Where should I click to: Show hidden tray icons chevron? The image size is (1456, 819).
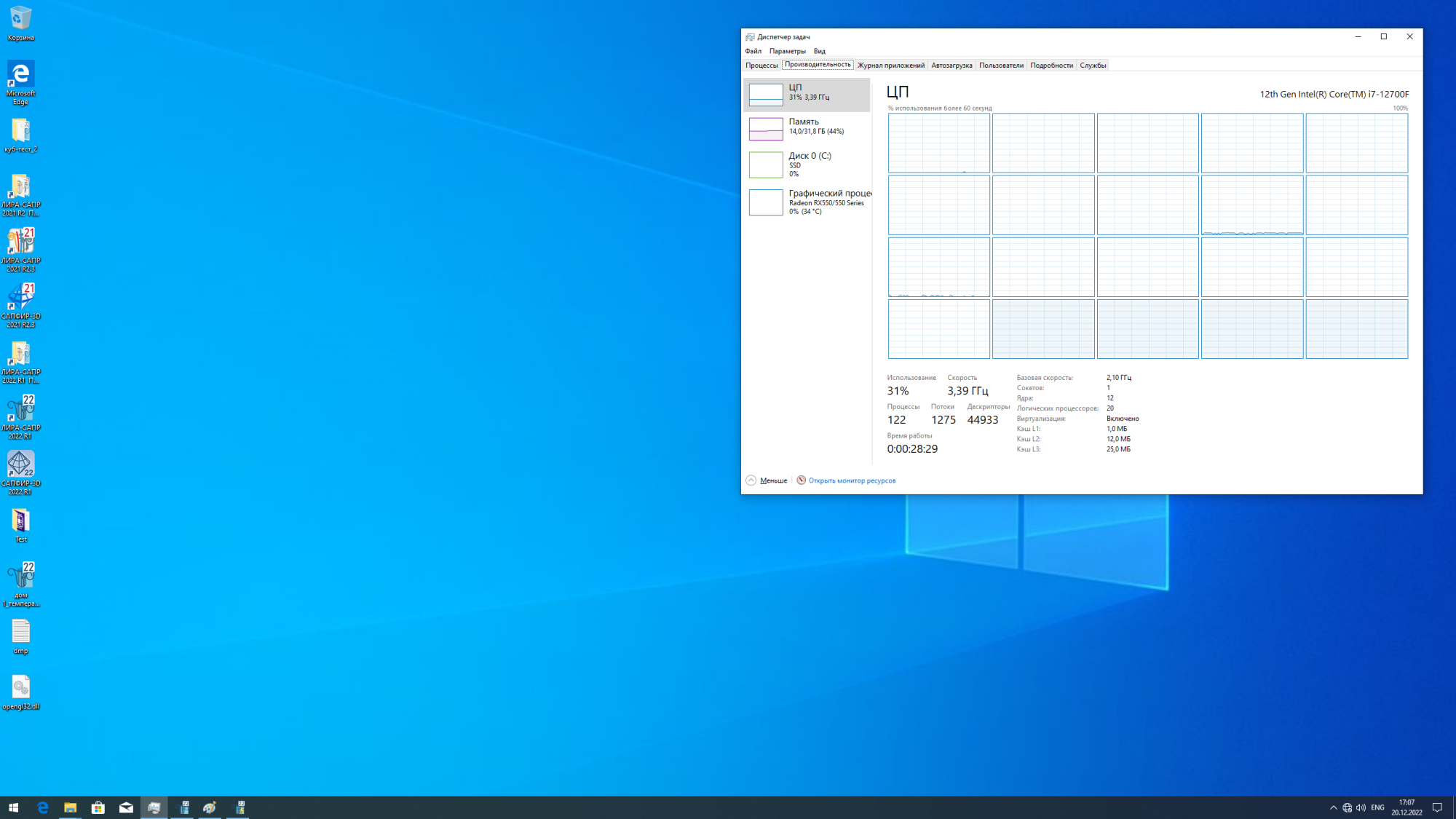[x=1333, y=807]
